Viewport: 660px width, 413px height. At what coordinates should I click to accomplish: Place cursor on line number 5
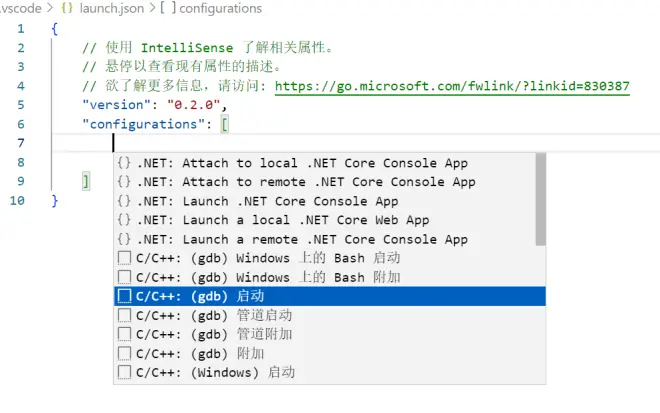point(21,105)
